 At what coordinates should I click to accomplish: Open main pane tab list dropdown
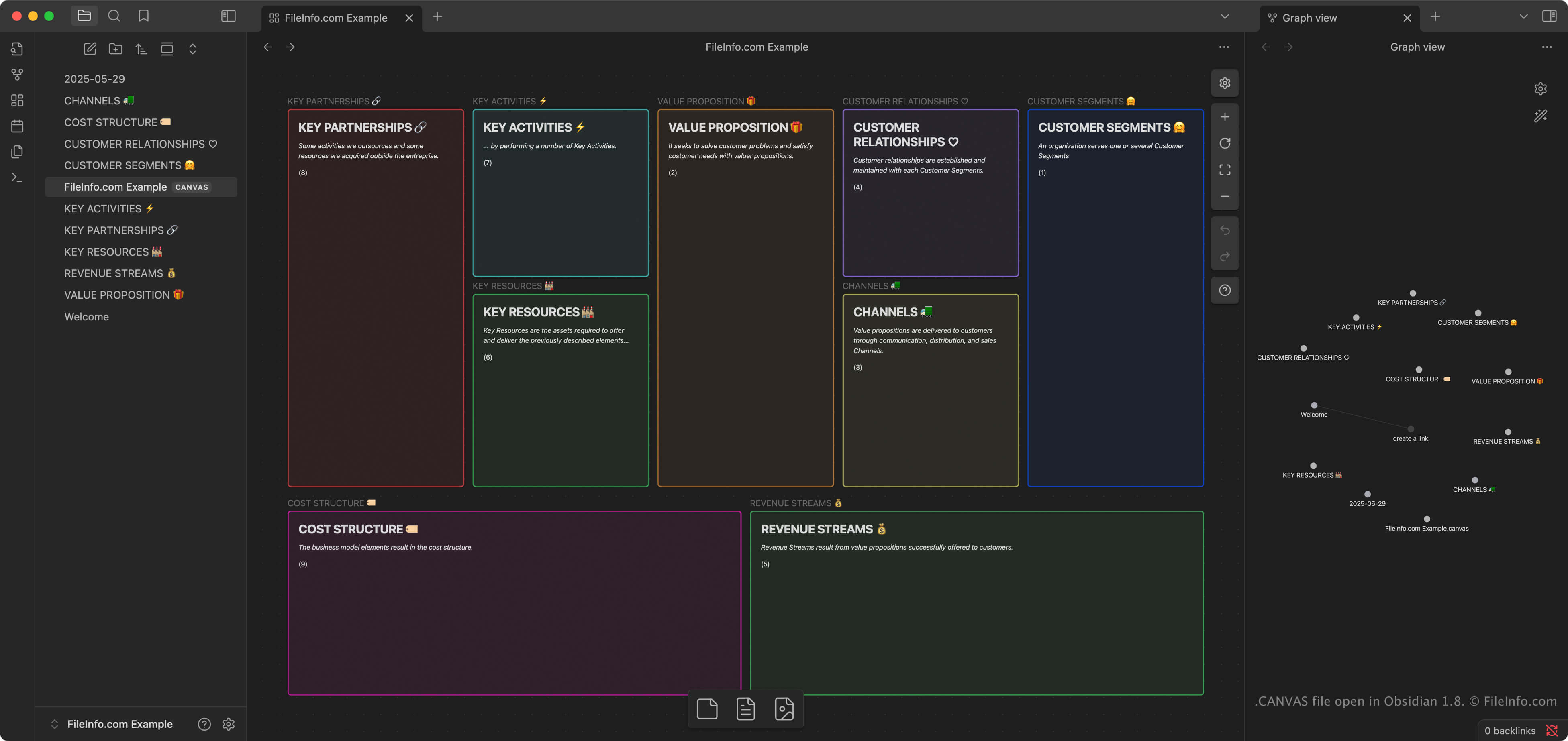click(x=1225, y=16)
